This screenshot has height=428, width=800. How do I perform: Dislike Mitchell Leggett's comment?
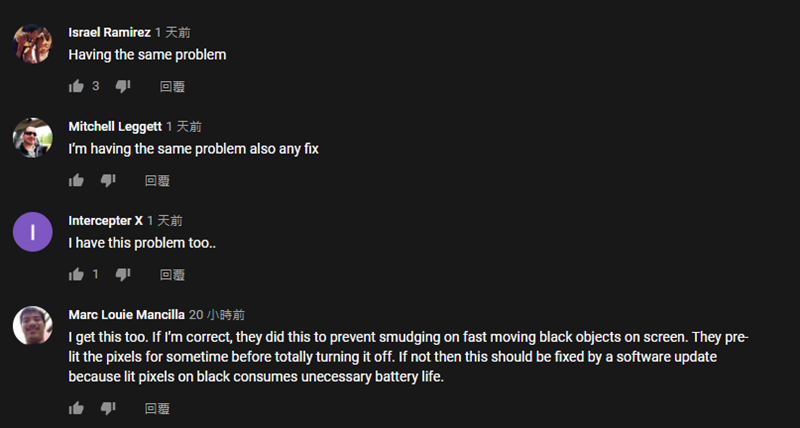(x=108, y=181)
